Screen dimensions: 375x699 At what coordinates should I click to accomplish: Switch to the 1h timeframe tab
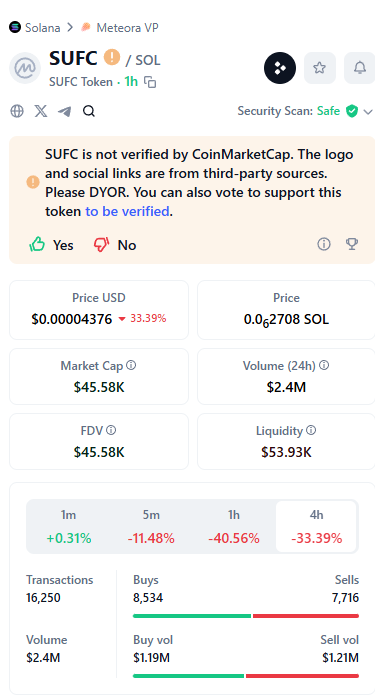click(234, 526)
